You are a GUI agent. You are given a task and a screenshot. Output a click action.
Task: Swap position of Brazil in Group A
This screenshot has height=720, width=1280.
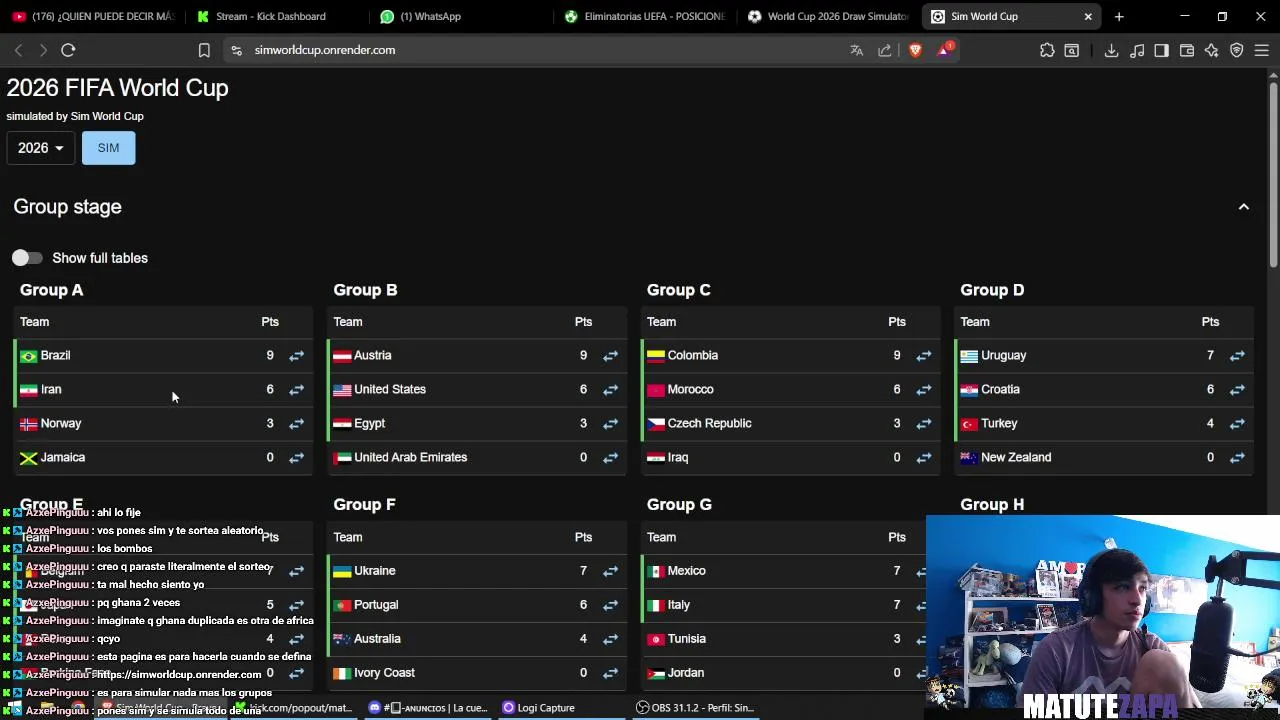[296, 356]
